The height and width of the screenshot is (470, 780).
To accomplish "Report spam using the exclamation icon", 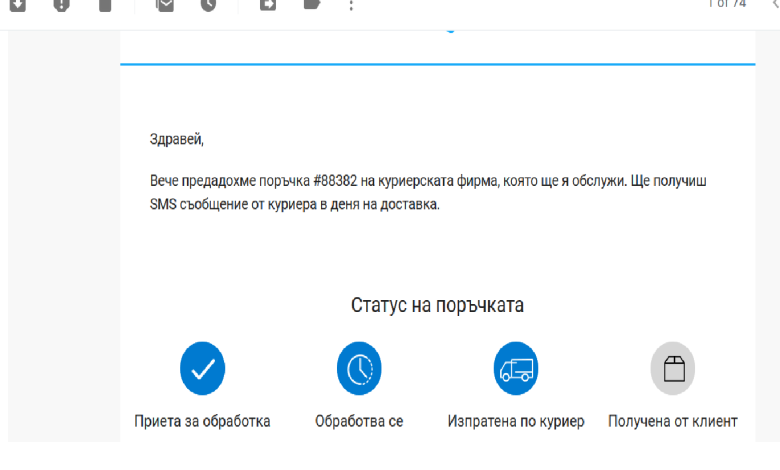I will (61, 5).
